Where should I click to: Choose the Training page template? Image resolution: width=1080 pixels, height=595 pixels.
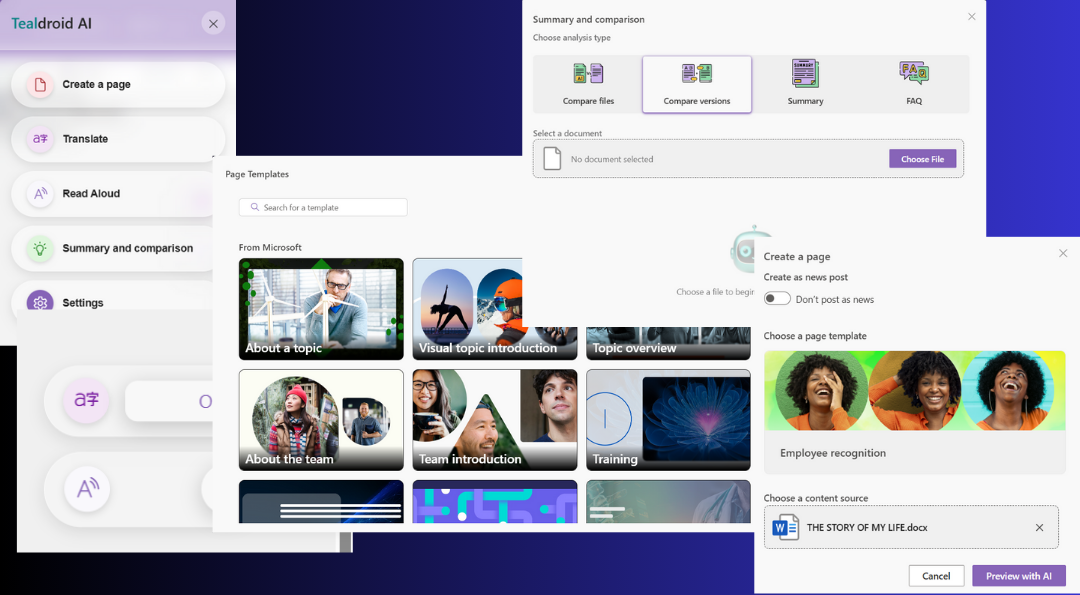click(x=668, y=420)
